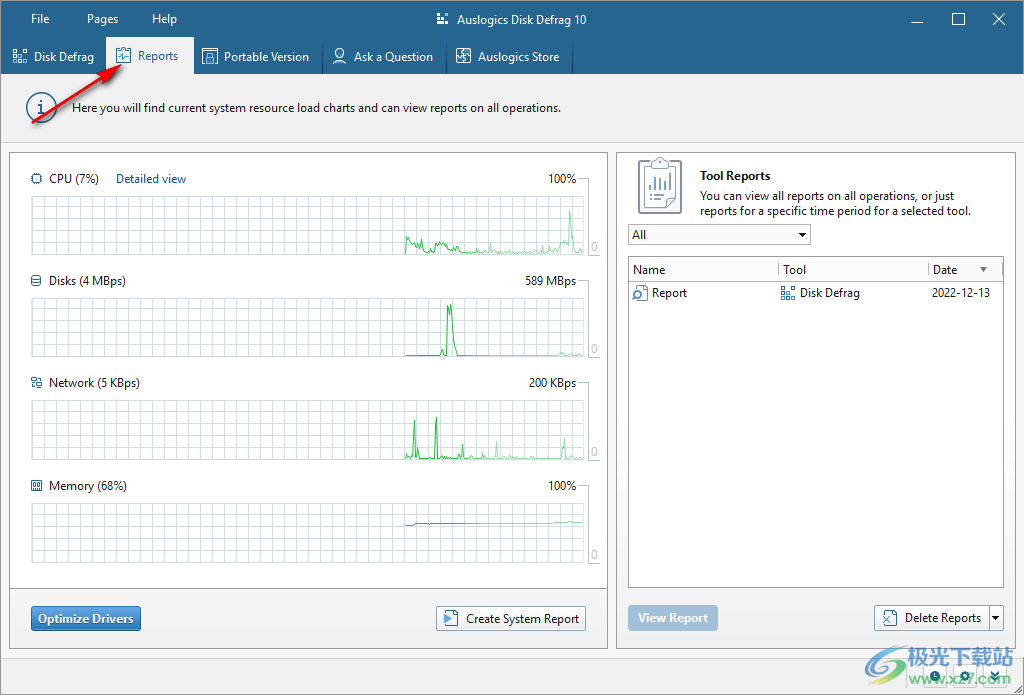Click the CPU chip icon
The image size is (1024, 695).
pyautogui.click(x=36, y=178)
